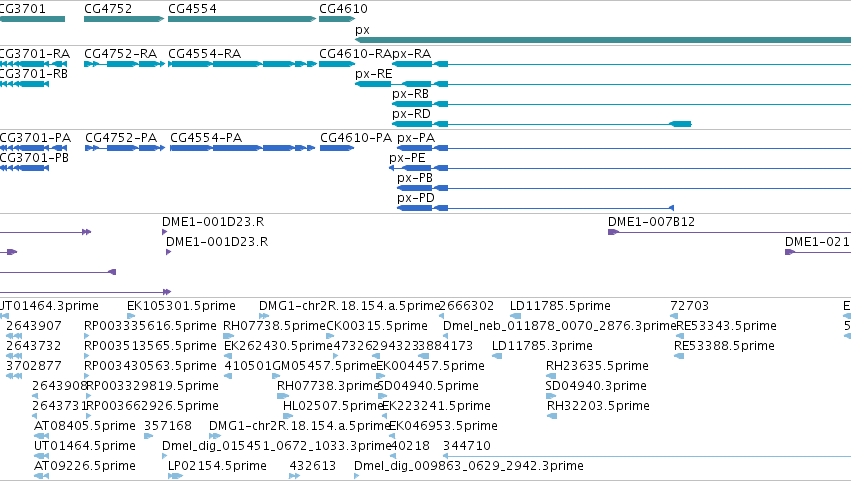Viewport: 851px width, 481px height.
Task: Select EST RH07738.5prime
Action: click(275, 326)
